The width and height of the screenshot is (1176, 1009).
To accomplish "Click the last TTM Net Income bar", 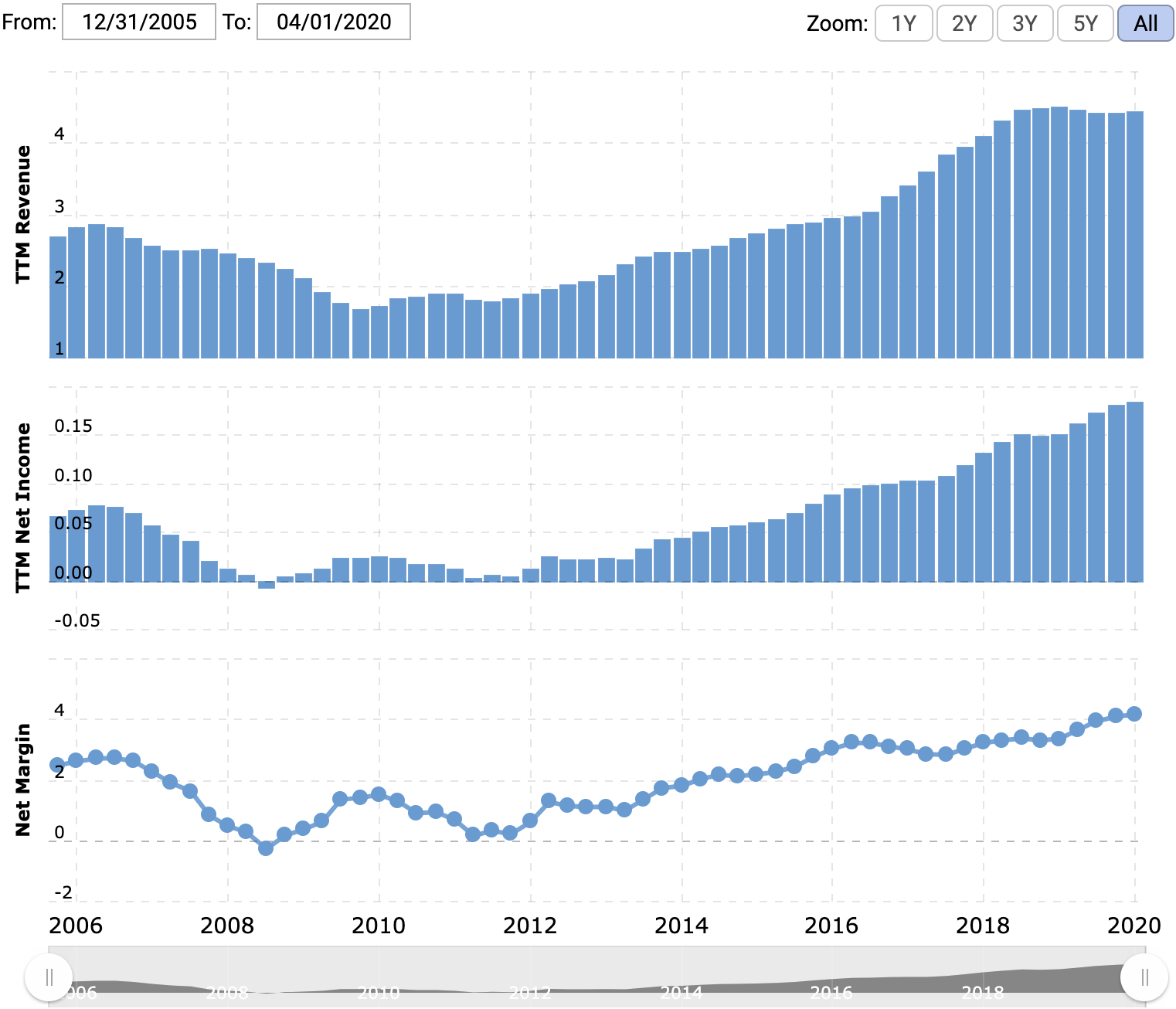I will (1135, 492).
